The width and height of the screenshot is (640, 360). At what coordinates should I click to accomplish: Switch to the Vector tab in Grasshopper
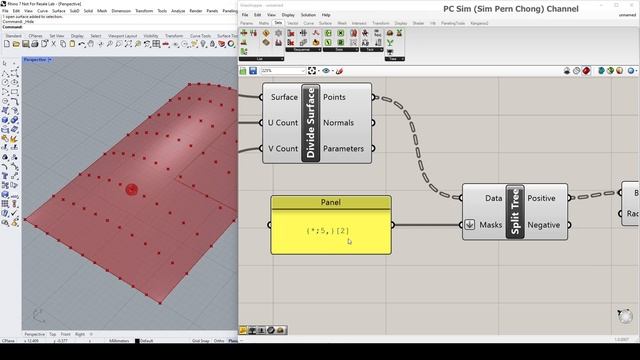coord(293,24)
